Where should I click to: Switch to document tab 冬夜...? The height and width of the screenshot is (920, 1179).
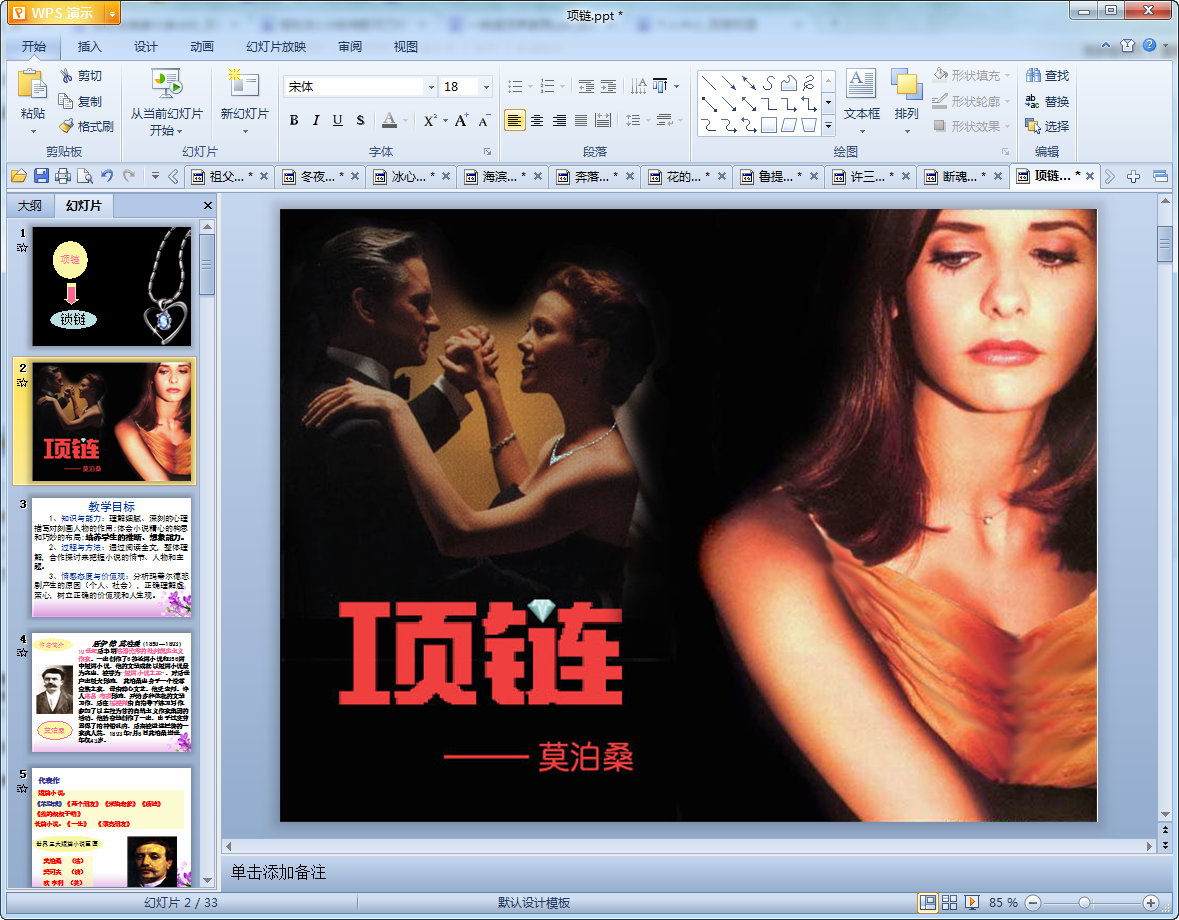coord(322,177)
